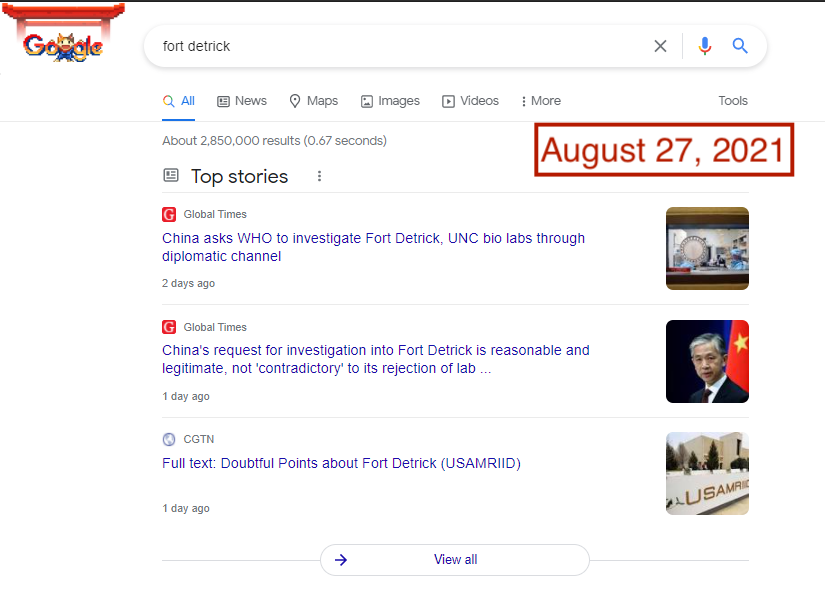
Task: Click the blue magnifying glass search icon
Action: [x=740, y=46]
